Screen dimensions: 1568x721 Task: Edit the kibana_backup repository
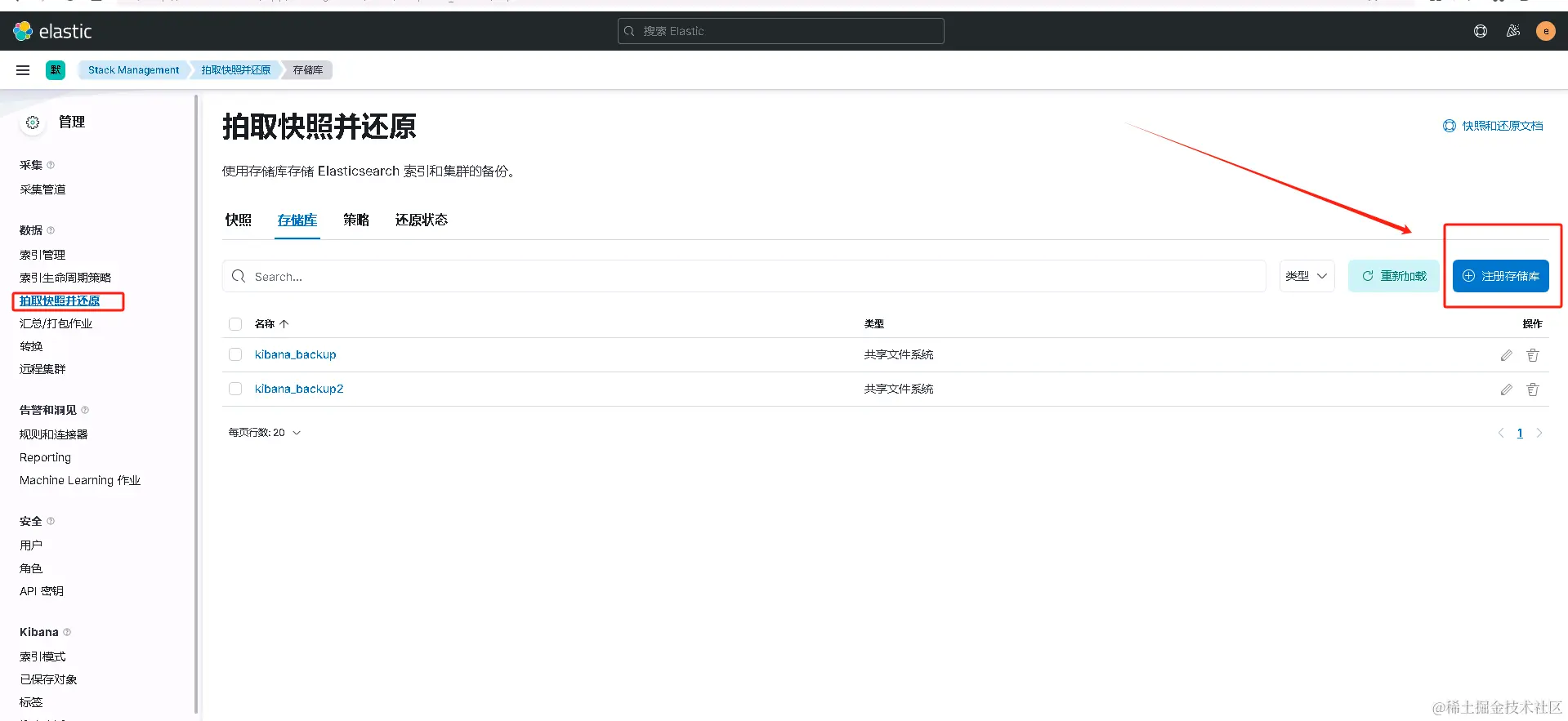1507,355
